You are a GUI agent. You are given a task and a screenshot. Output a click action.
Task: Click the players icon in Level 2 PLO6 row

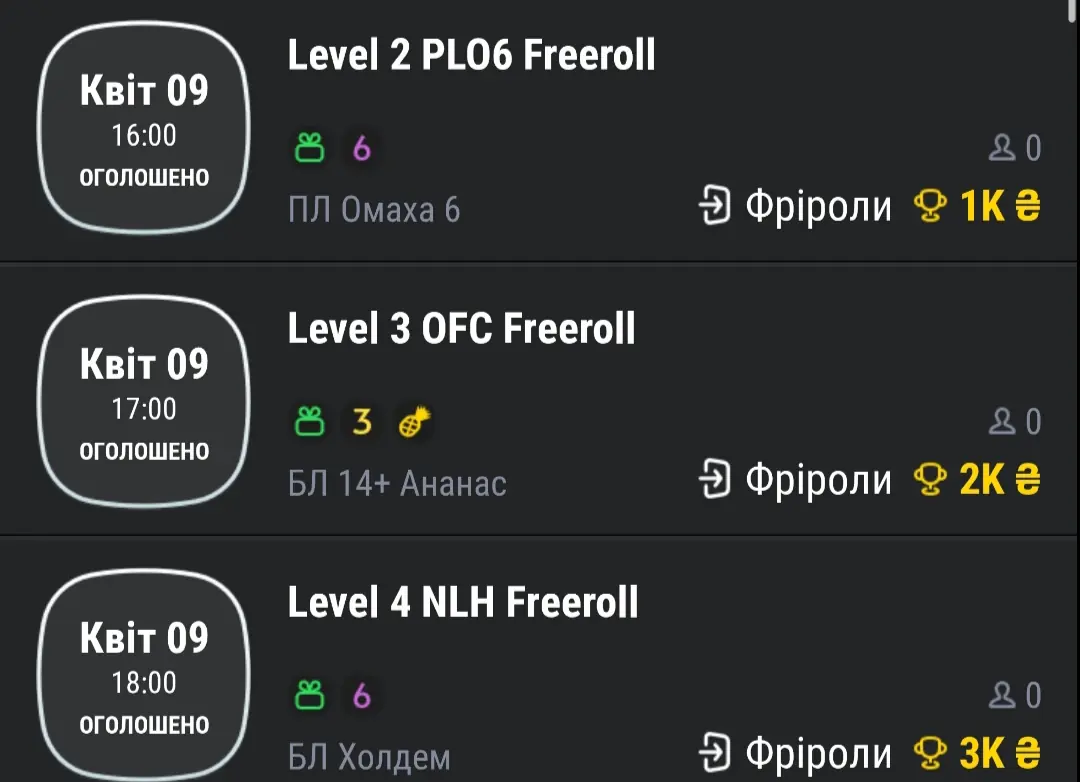pos(1001,149)
